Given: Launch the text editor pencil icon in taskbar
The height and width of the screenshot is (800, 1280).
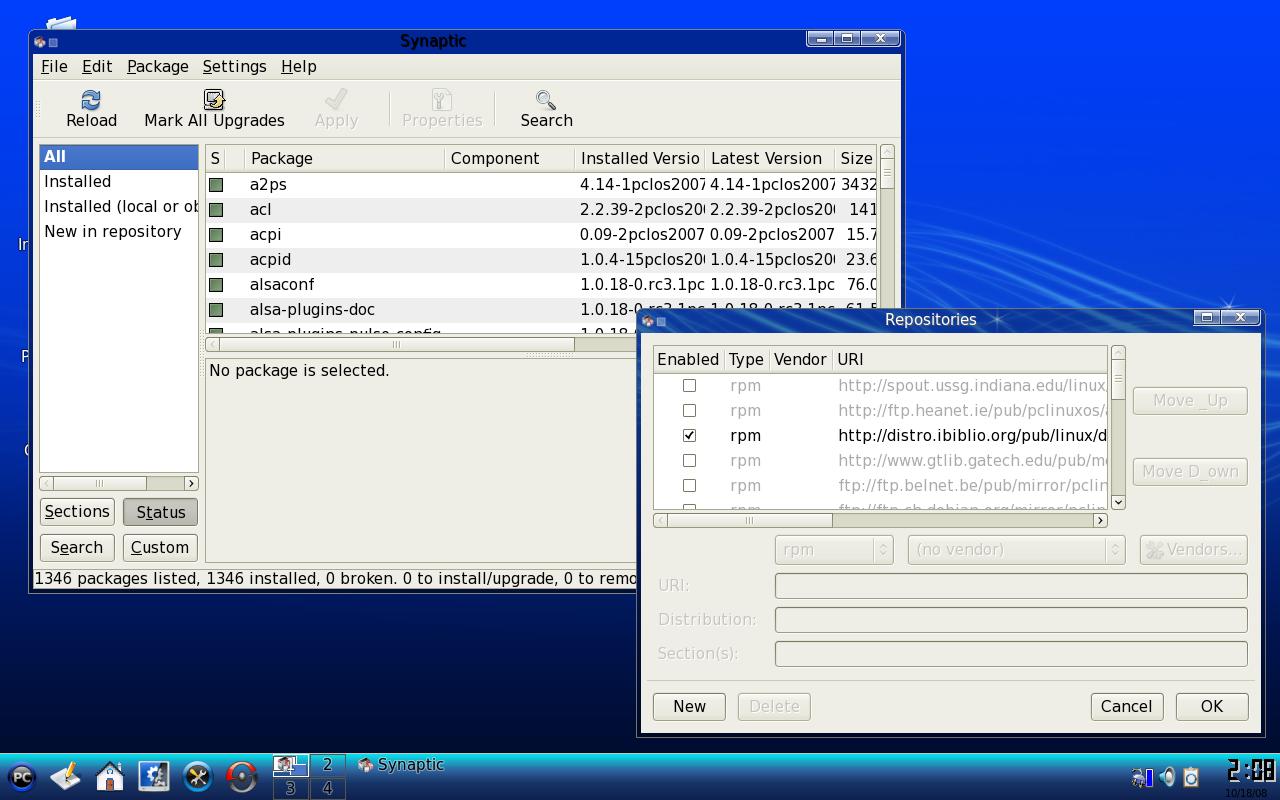Looking at the screenshot, I should coord(66,777).
